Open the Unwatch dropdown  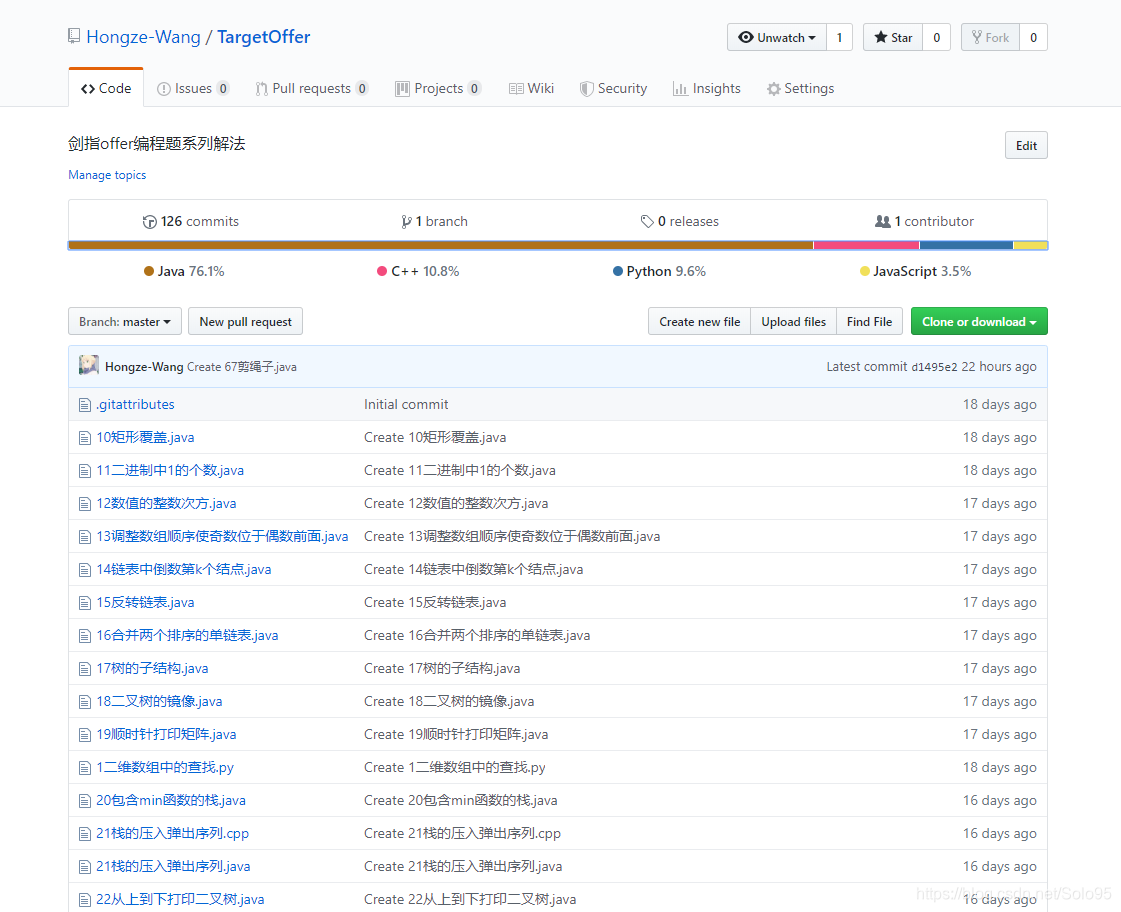776,37
